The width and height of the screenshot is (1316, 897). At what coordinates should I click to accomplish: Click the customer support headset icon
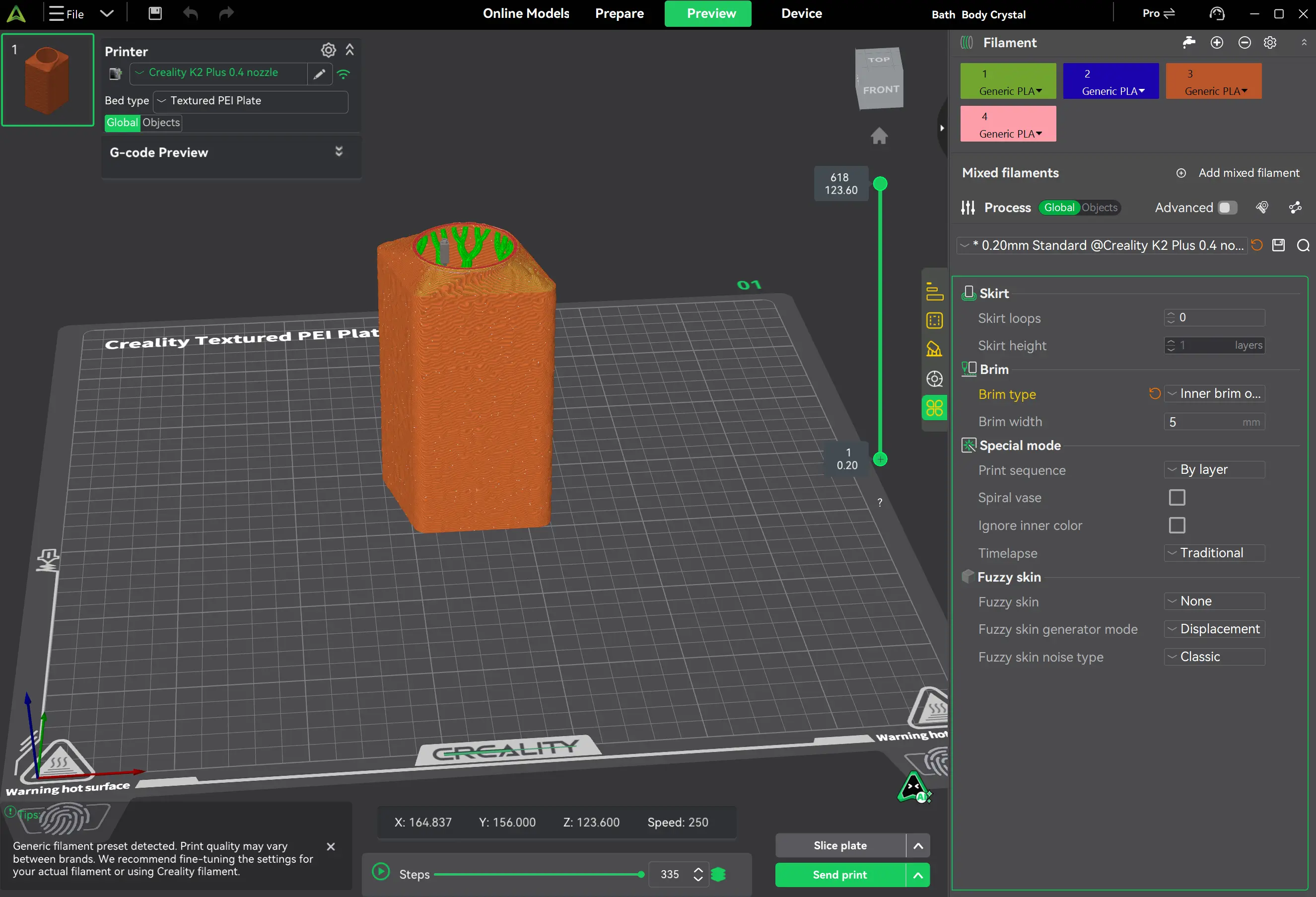(x=1217, y=13)
